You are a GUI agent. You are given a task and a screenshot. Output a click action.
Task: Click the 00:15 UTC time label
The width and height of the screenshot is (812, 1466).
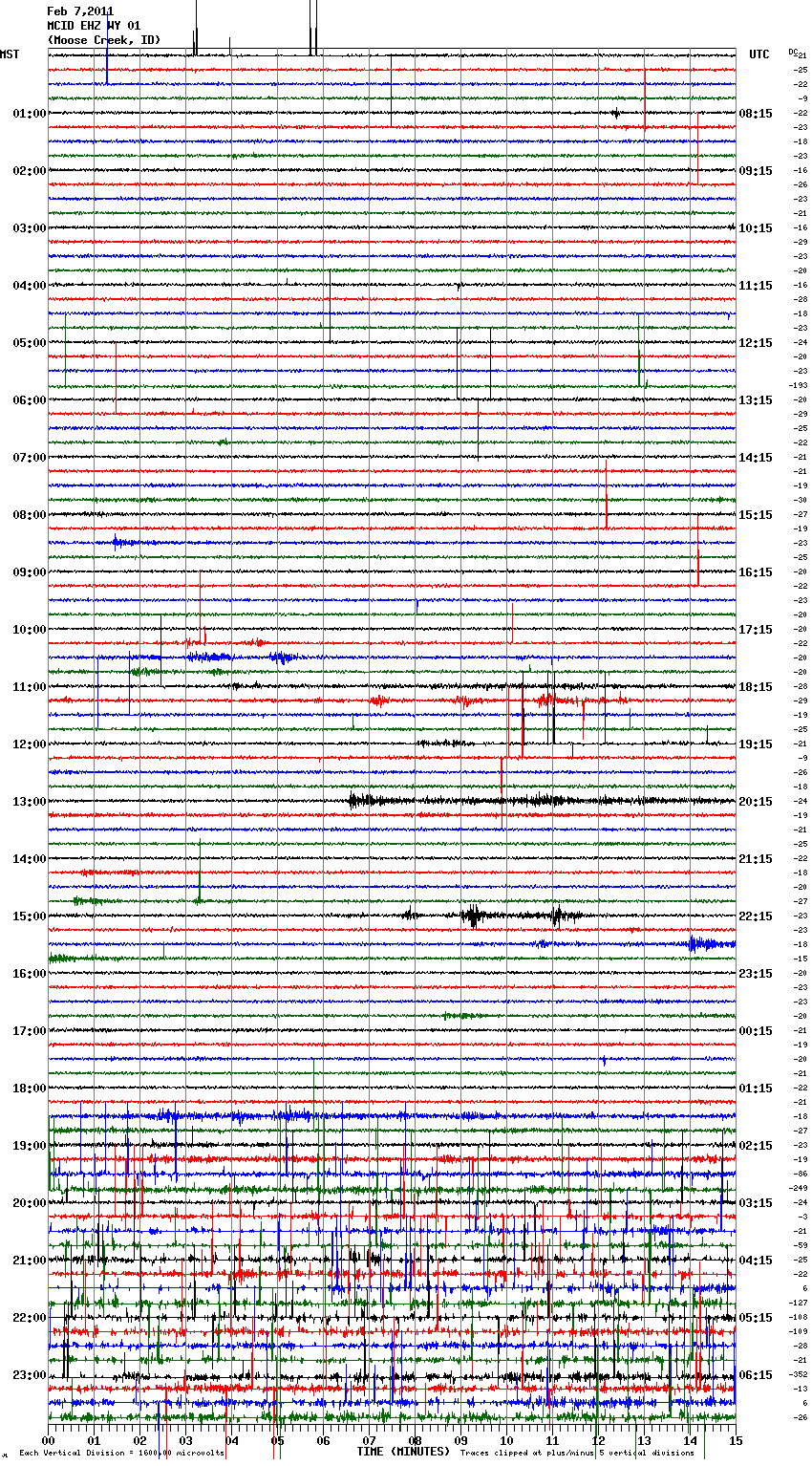[756, 1031]
